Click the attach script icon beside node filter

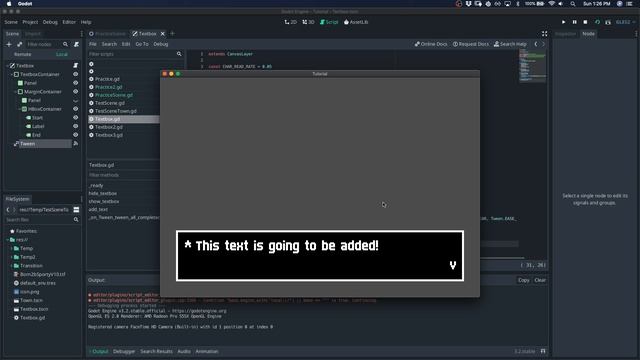76,44
